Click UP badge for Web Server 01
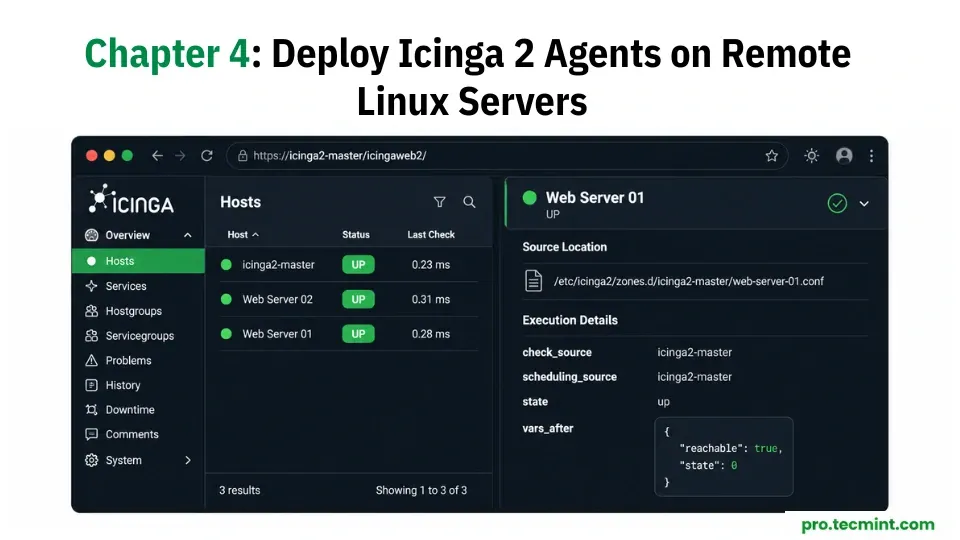 tap(358, 334)
